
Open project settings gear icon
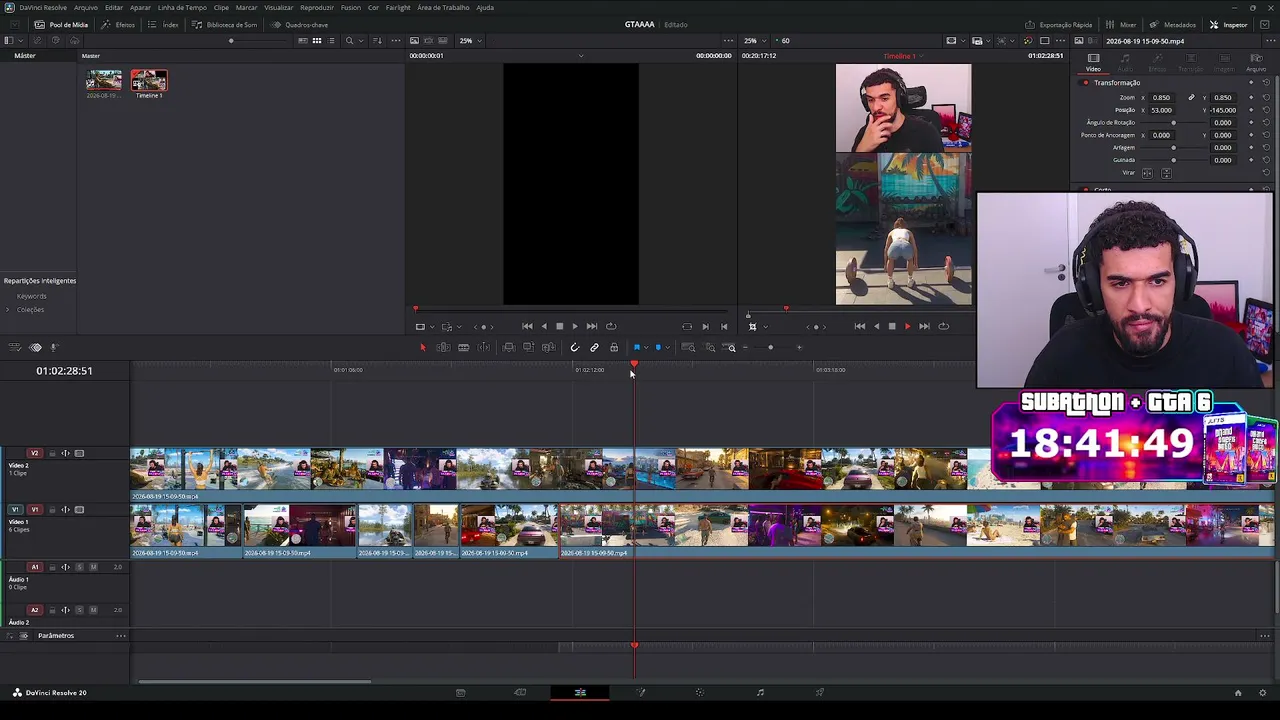pyautogui.click(x=1263, y=692)
